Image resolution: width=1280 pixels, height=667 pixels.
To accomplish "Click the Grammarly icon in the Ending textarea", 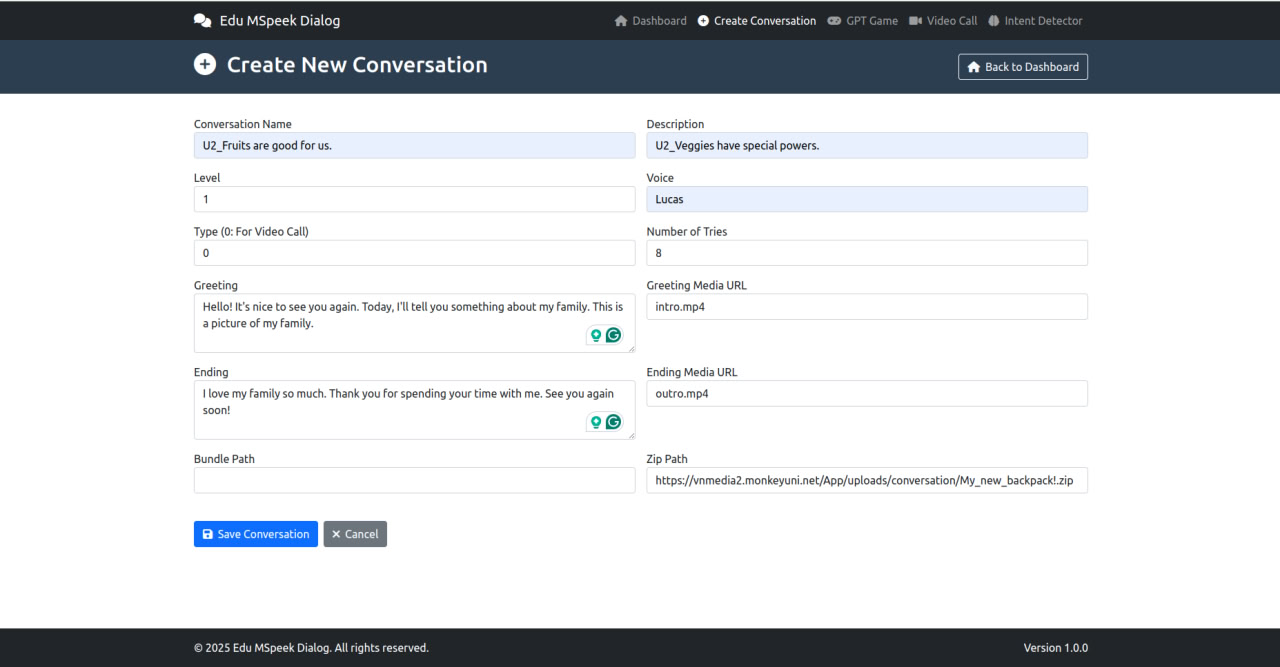I will pyautogui.click(x=614, y=422).
